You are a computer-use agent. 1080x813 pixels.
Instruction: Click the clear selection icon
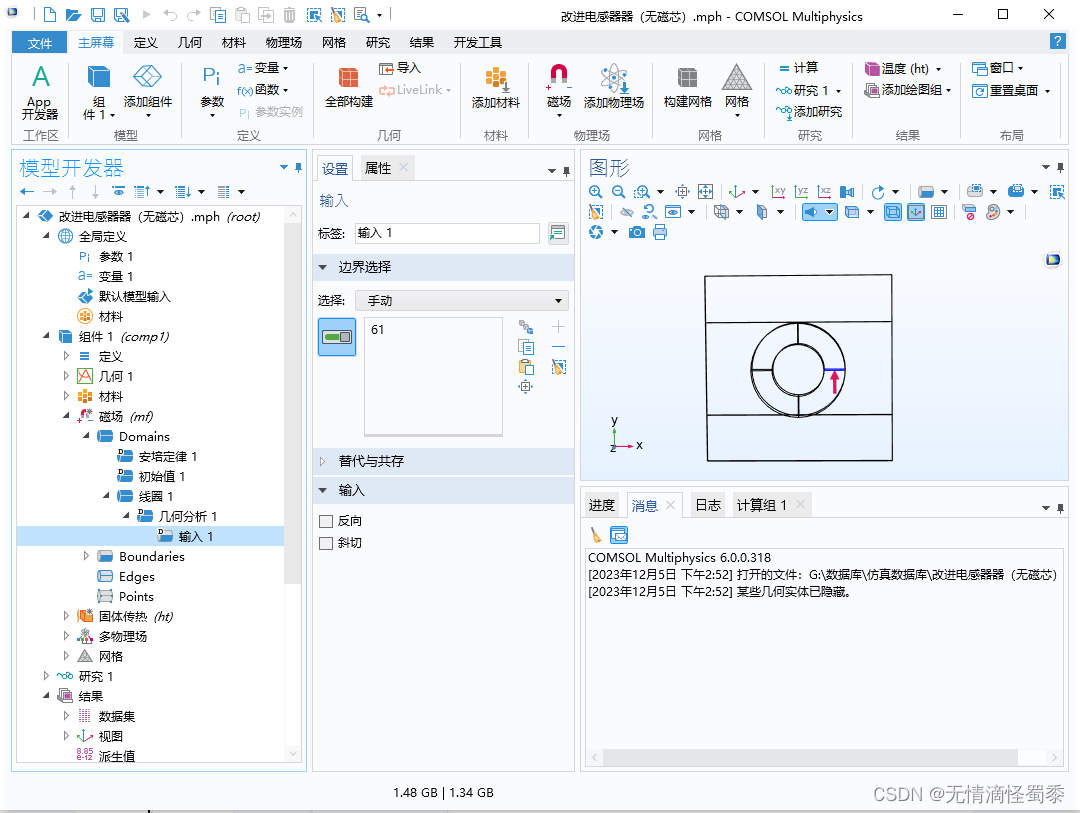click(x=559, y=367)
